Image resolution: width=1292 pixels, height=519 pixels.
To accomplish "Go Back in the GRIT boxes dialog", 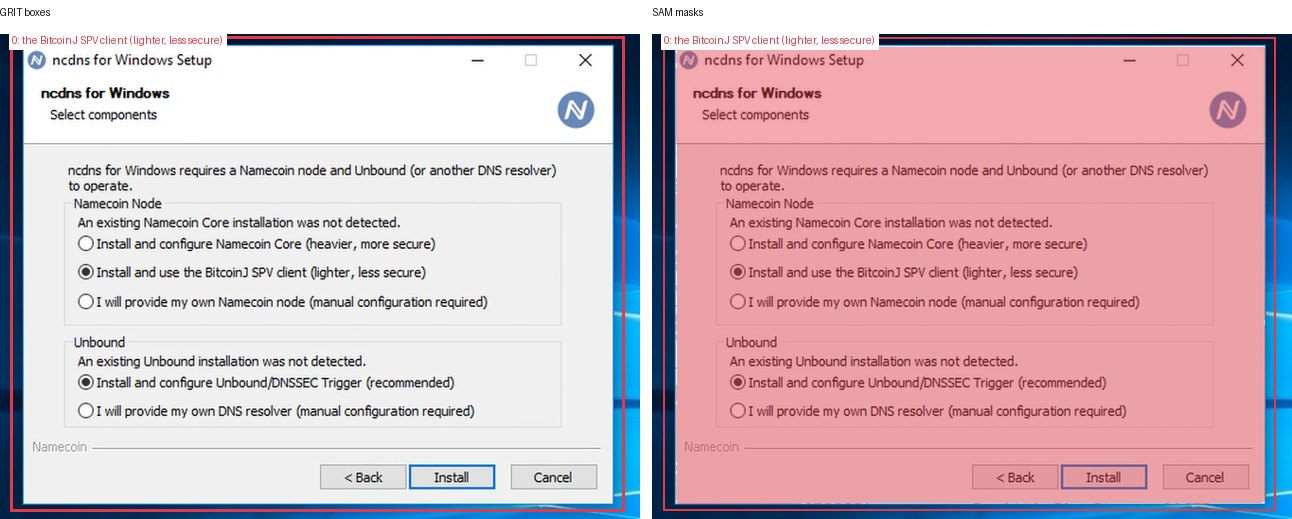I will click(363, 477).
